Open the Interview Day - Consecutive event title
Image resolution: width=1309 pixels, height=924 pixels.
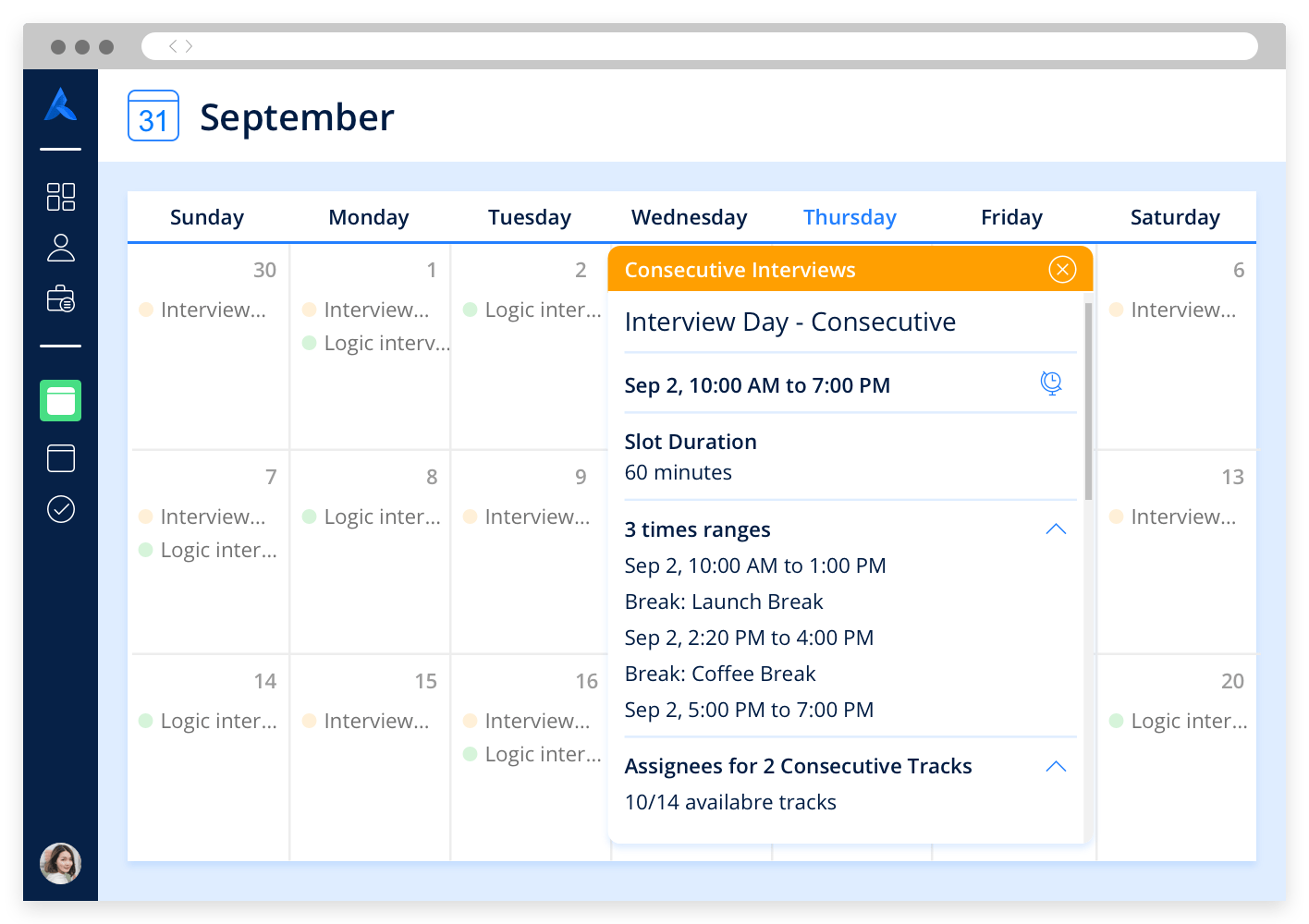(790, 322)
